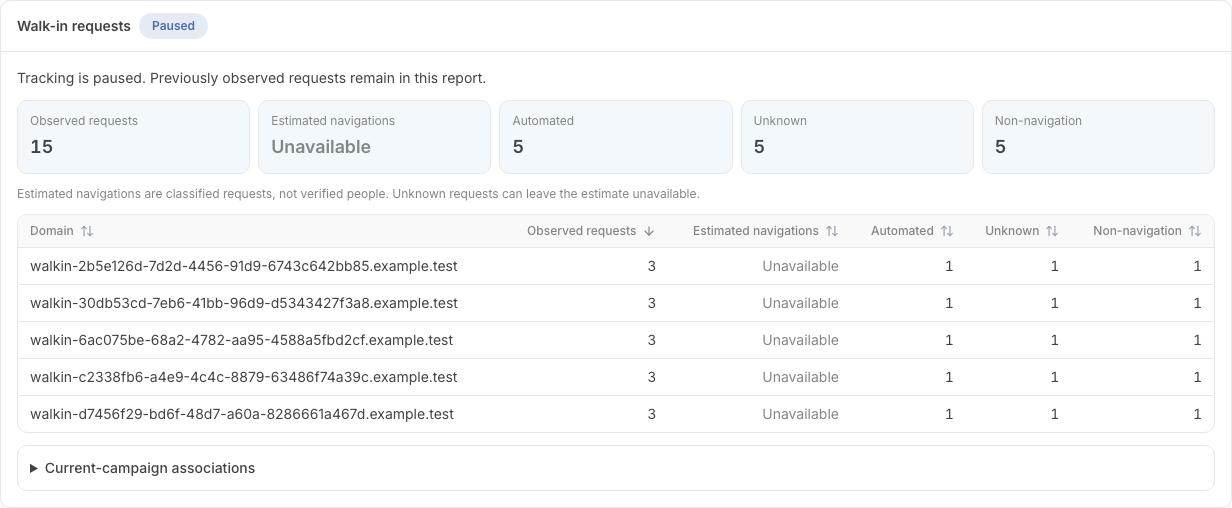Click observed requests value 3 in walkin-c2338fb6 row

pyautogui.click(x=652, y=377)
